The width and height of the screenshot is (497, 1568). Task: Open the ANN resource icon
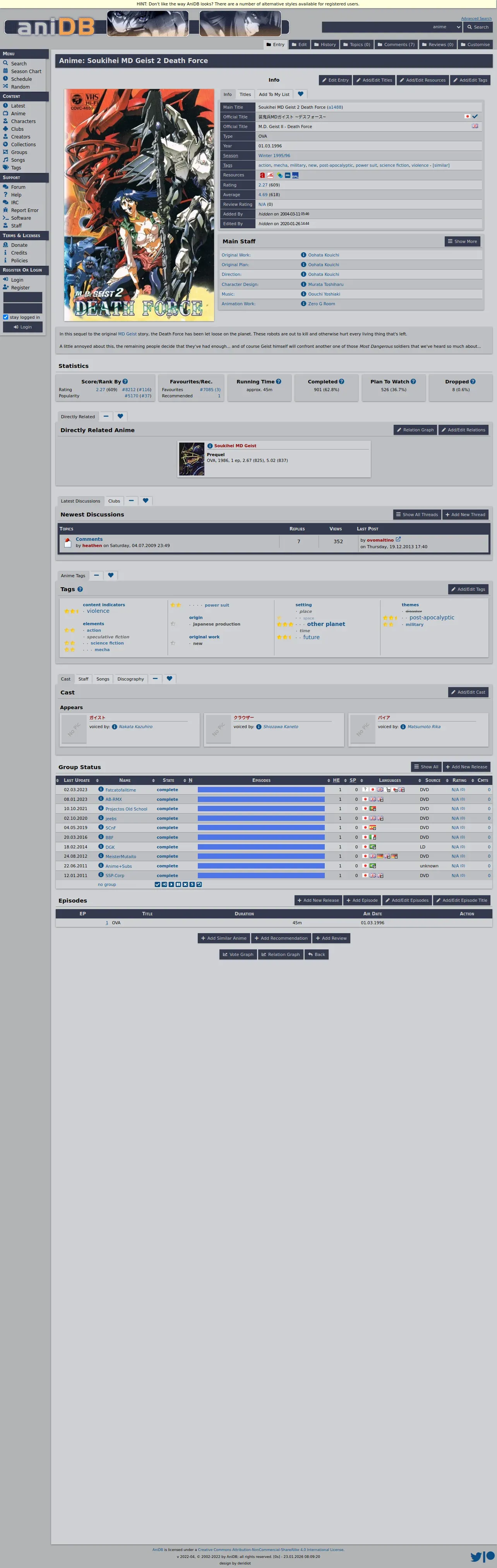pos(271,175)
